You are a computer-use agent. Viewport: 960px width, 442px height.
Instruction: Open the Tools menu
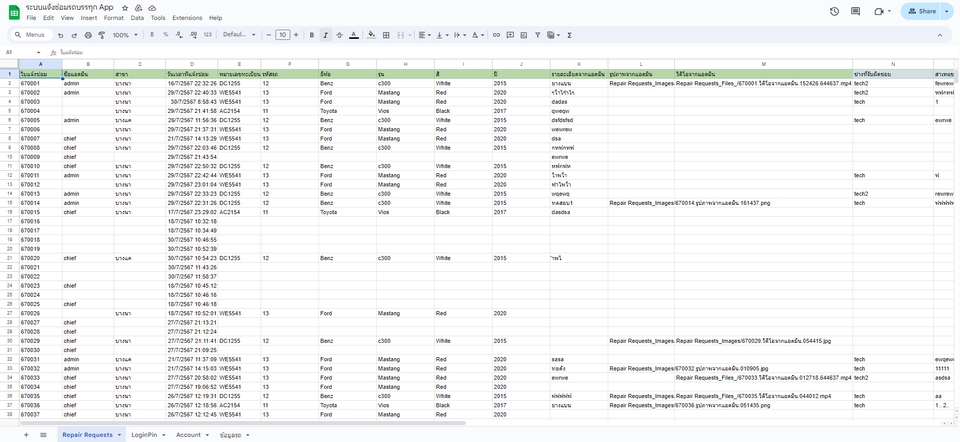[158, 18]
